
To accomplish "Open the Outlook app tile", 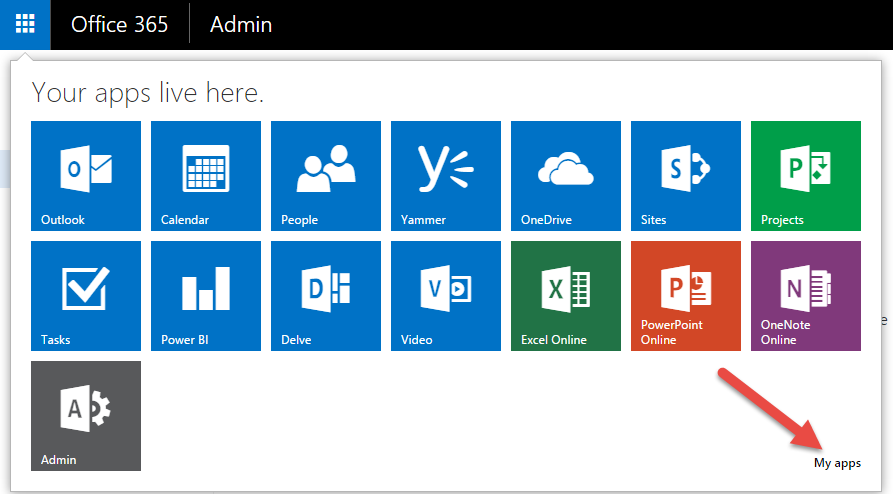I will coord(86,176).
